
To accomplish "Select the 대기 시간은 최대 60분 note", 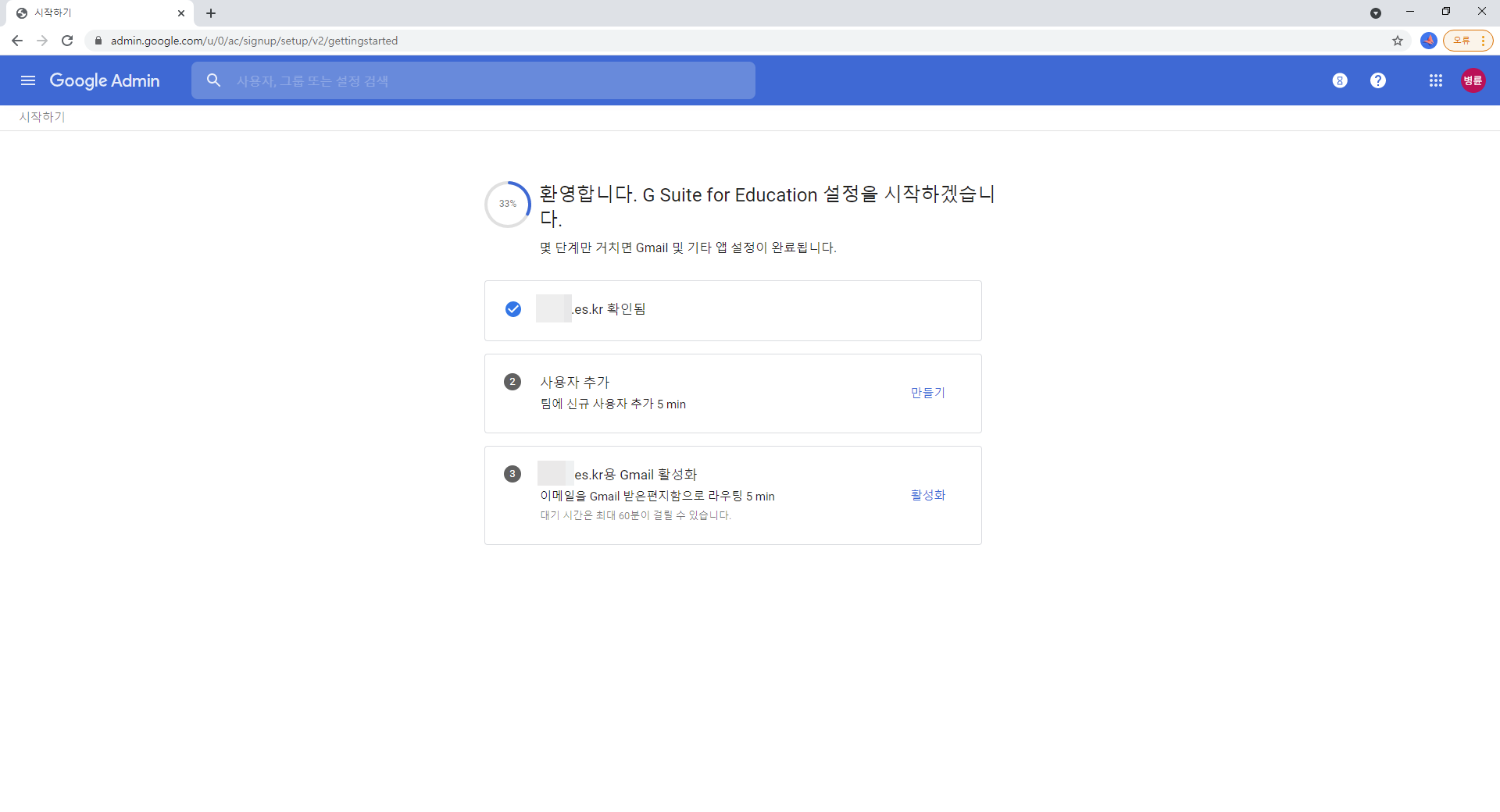I will coord(636,515).
